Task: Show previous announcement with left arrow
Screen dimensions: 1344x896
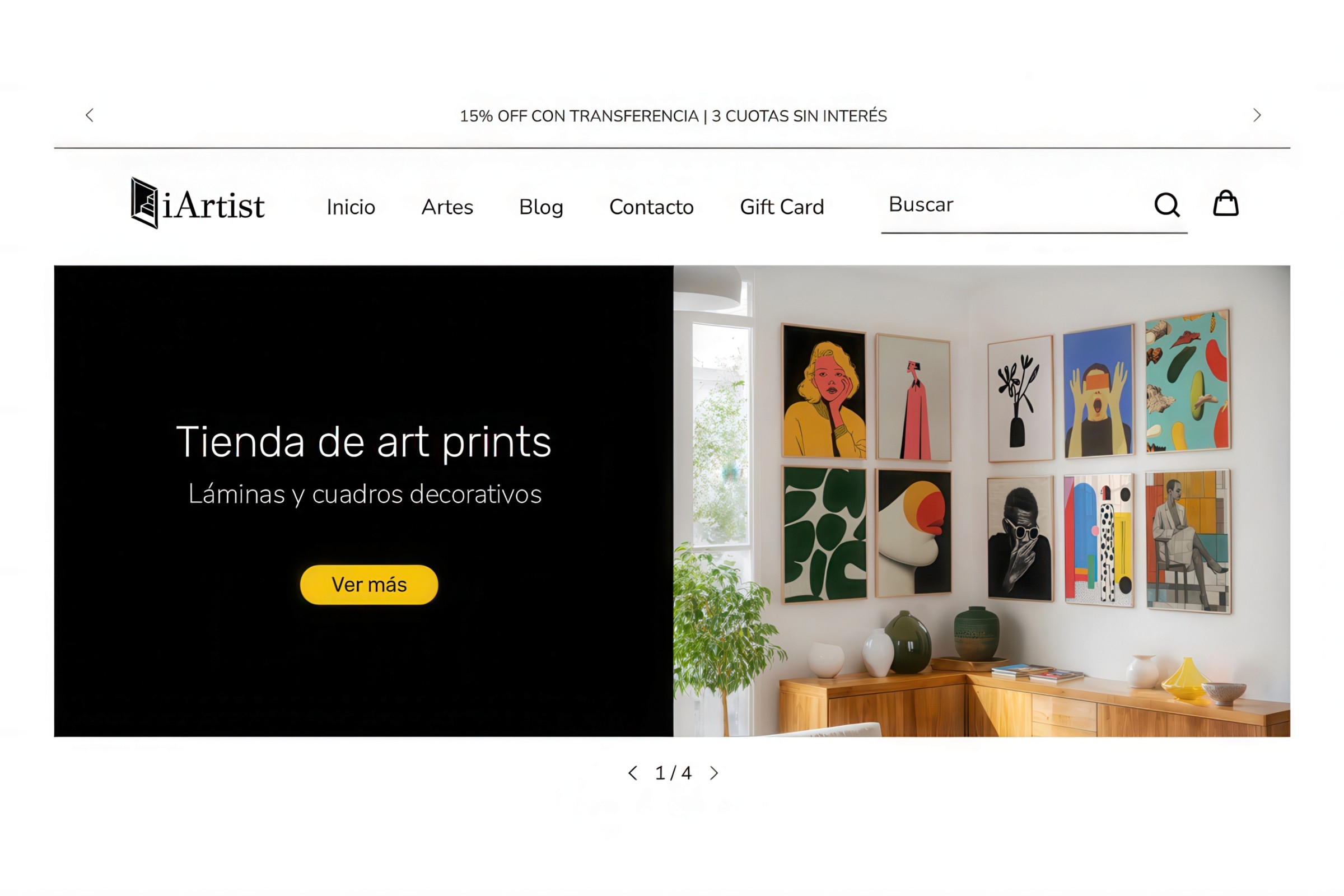Action: click(x=90, y=115)
